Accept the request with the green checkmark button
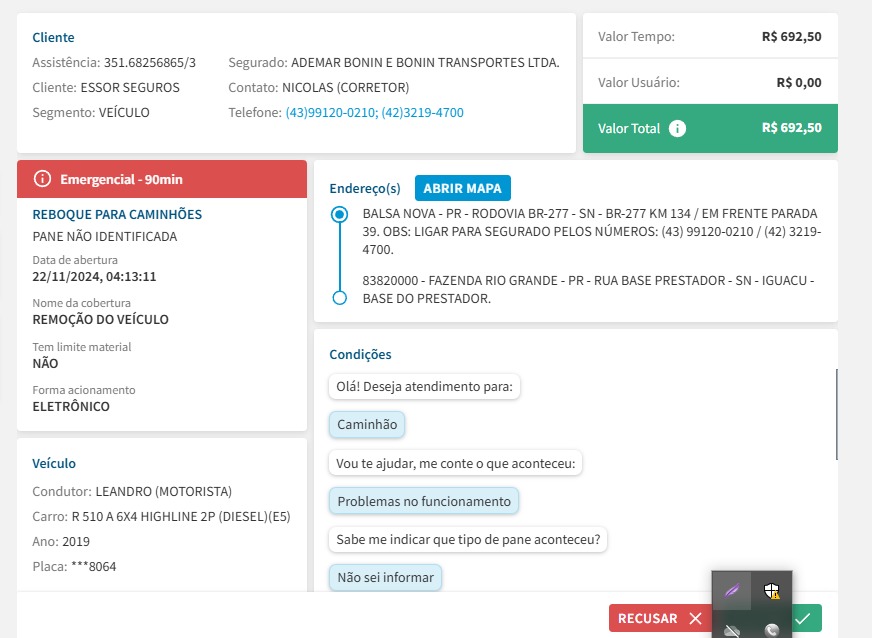The width and height of the screenshot is (872, 638). 805,618
